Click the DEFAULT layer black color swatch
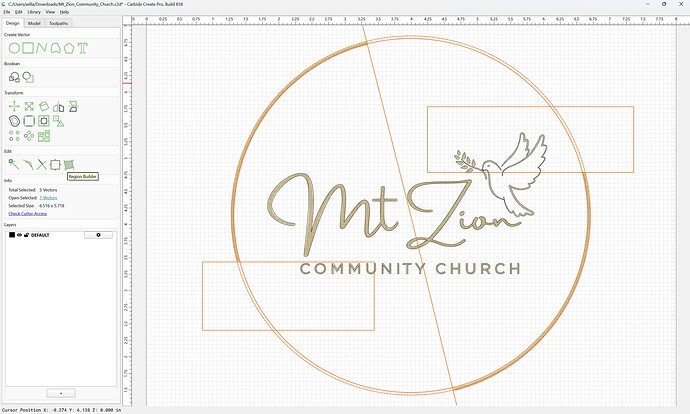Viewport: 690px width, 414px height. pos(12,235)
